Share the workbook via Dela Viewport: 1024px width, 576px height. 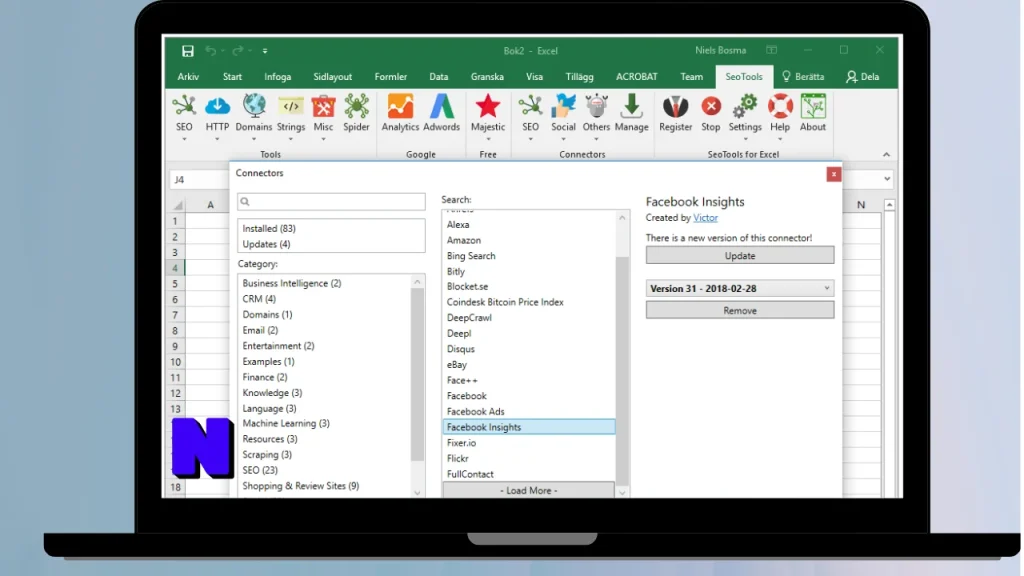tap(863, 76)
